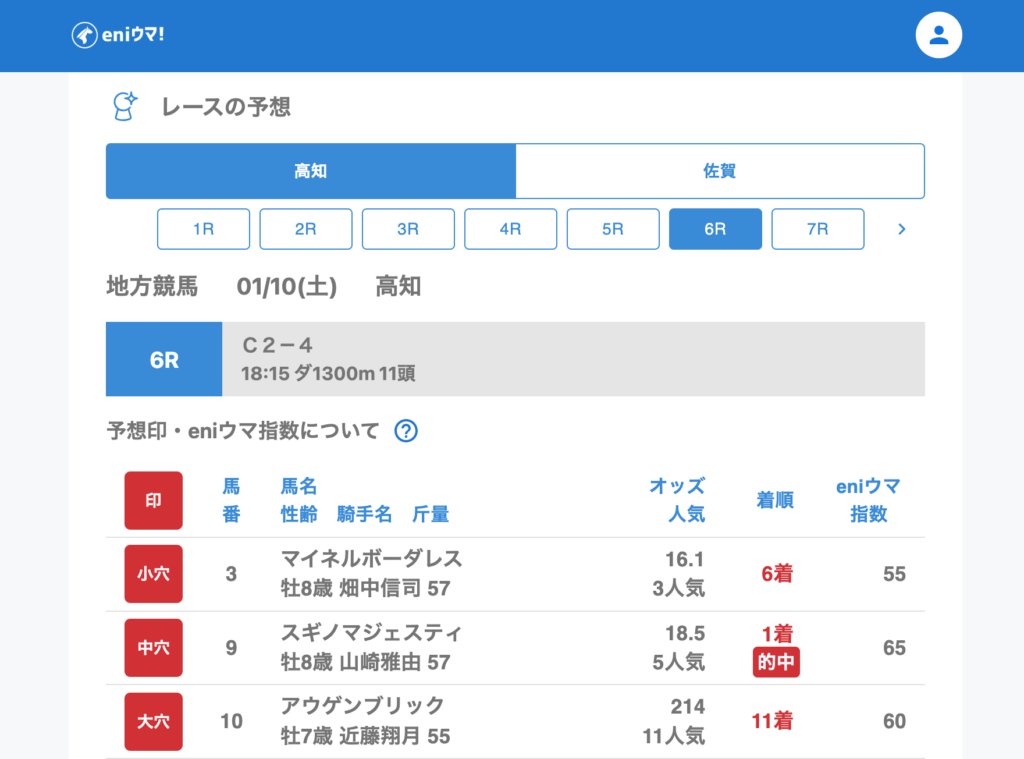Viewport: 1024px width, 759px height.
Task: Click the 印 column header badge
Action: (x=153, y=501)
